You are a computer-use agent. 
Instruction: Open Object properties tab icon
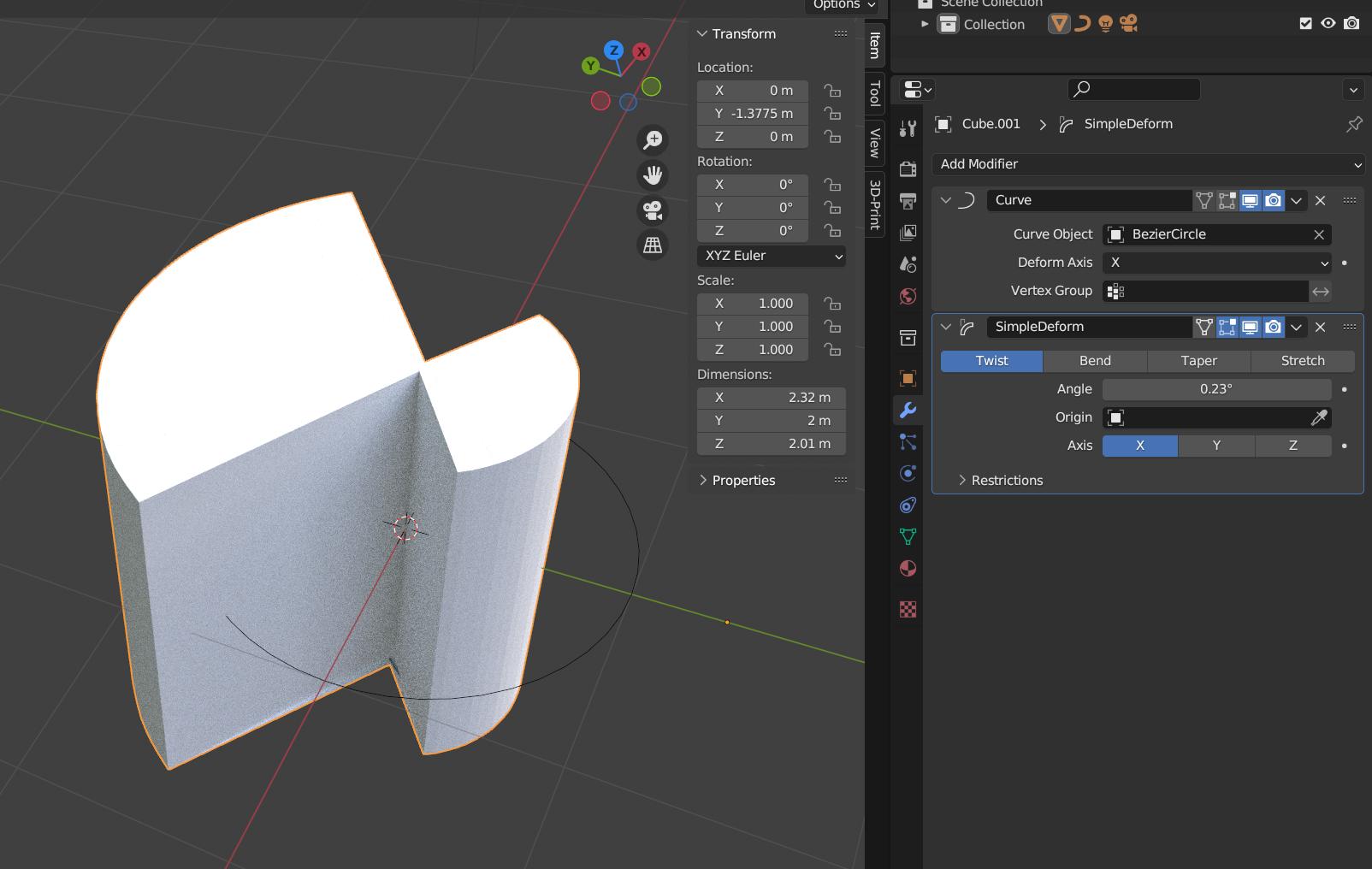(908, 378)
